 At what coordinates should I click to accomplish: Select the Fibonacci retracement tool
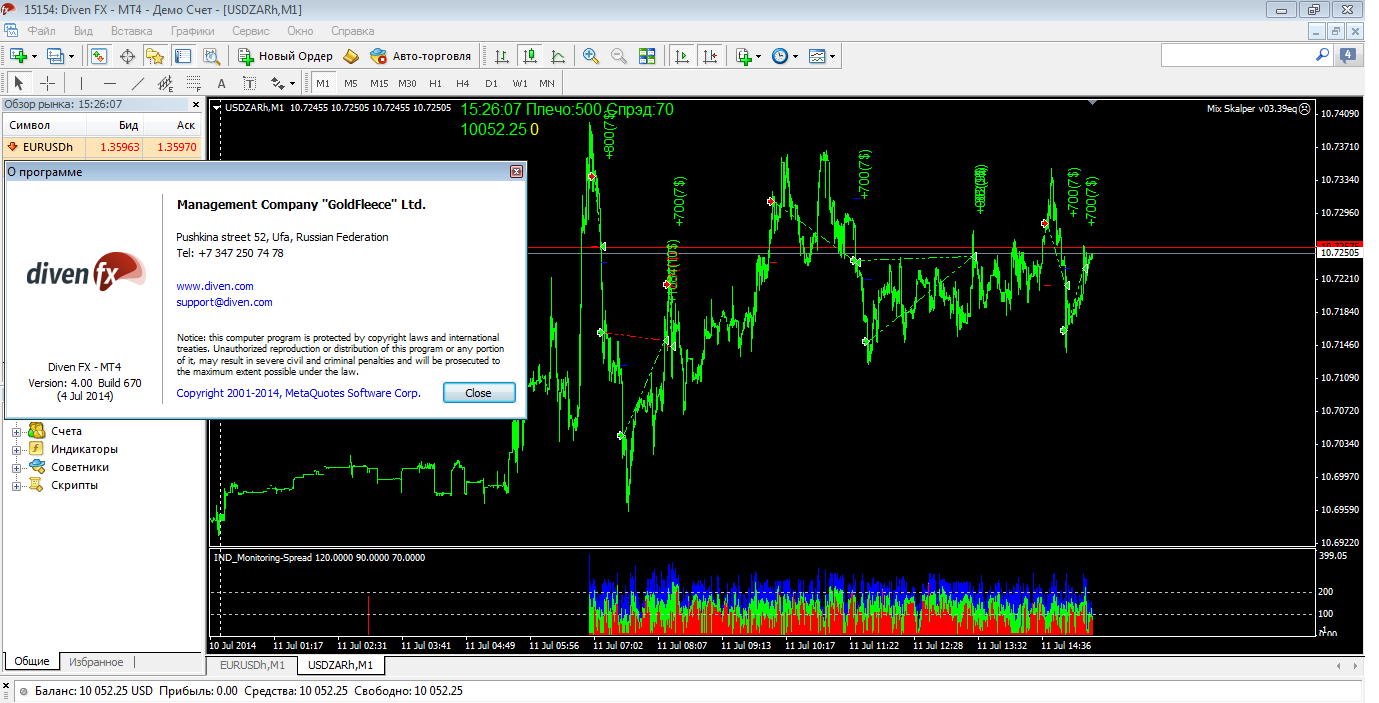pos(194,83)
